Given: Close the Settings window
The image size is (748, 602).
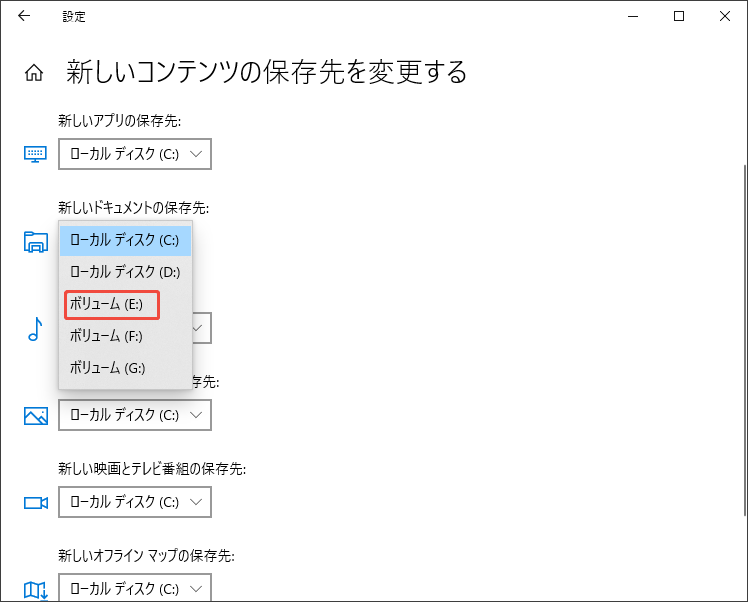Looking at the screenshot, I should (x=725, y=16).
